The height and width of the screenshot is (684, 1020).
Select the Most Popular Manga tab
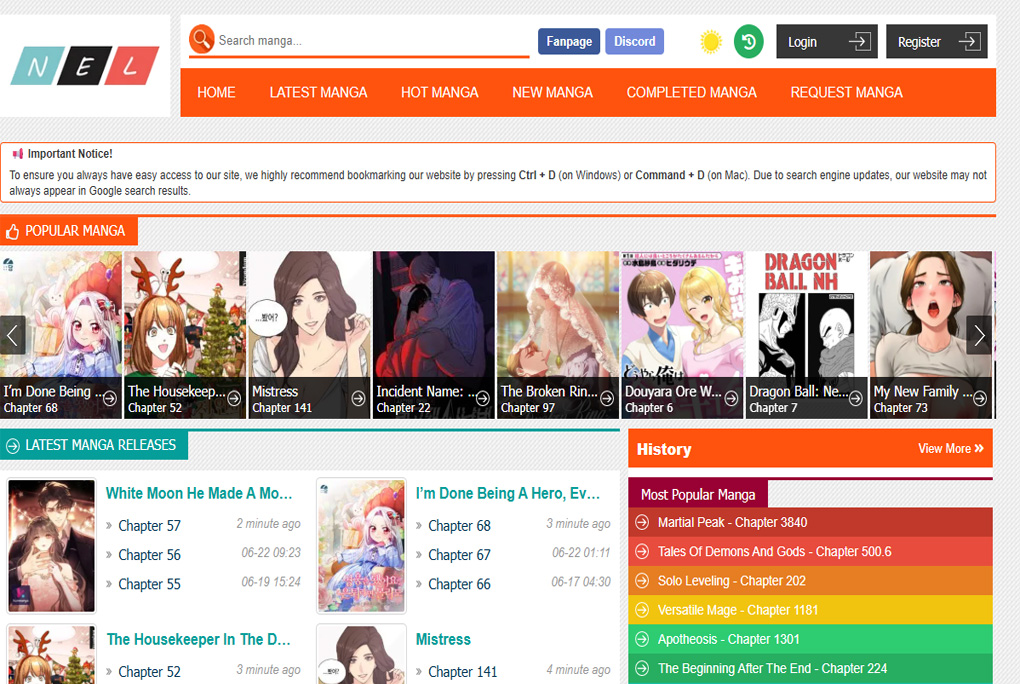coord(698,494)
